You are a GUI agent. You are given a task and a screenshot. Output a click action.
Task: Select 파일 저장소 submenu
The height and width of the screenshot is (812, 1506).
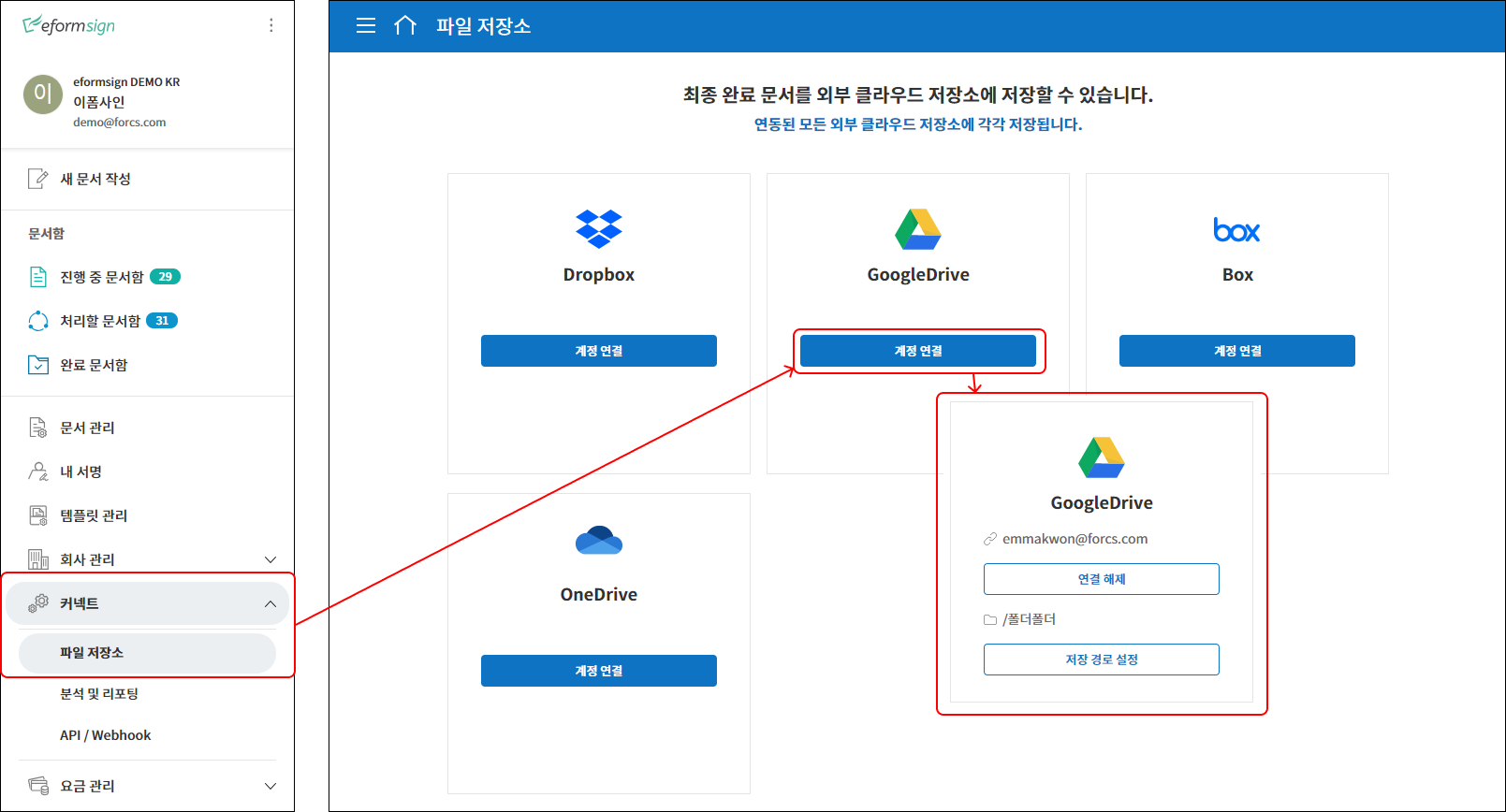[x=148, y=652]
